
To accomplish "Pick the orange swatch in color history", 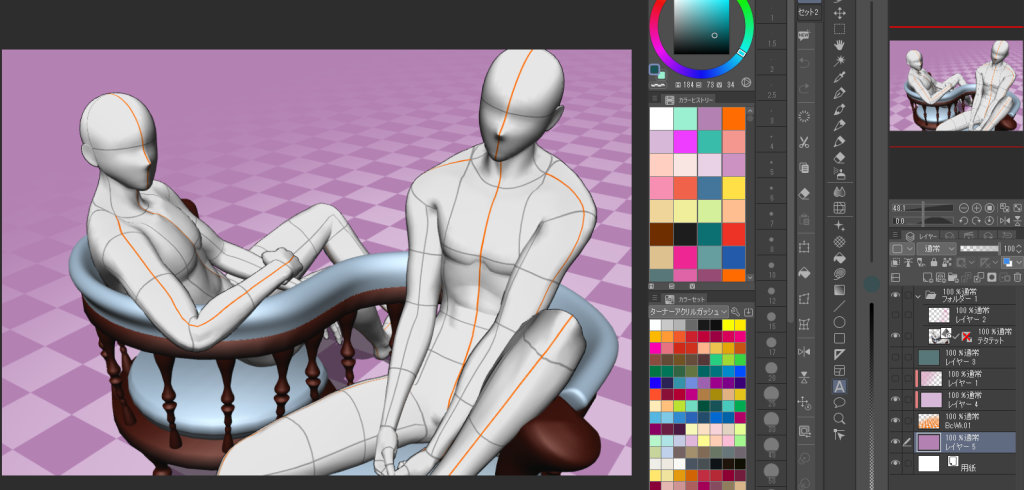I will pos(733,119).
